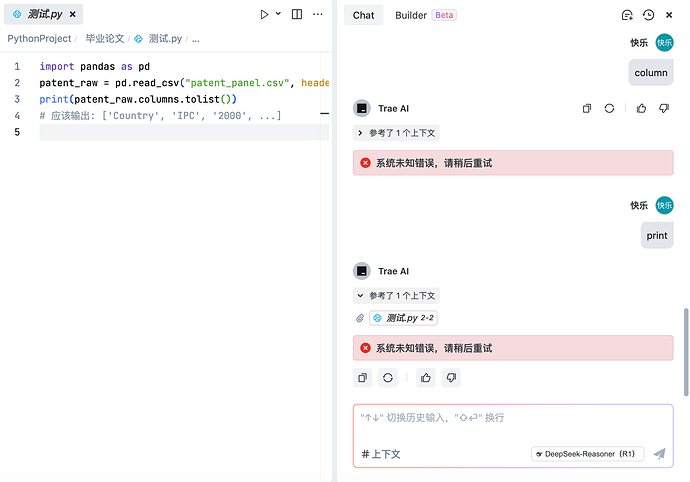The width and height of the screenshot is (690, 482).
Task: Close the 测试.py editor tab
Action: (73, 15)
